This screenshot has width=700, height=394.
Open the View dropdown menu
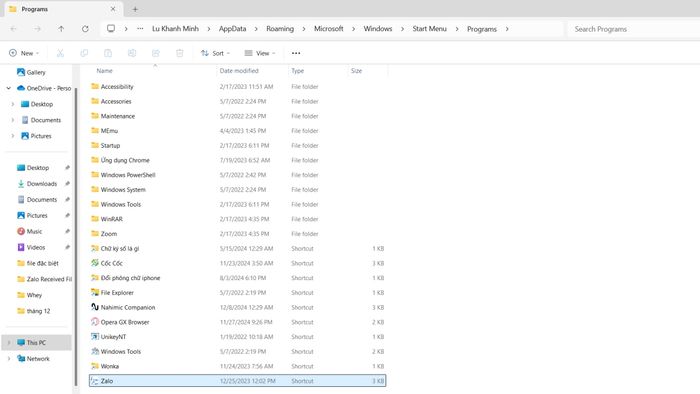point(260,53)
